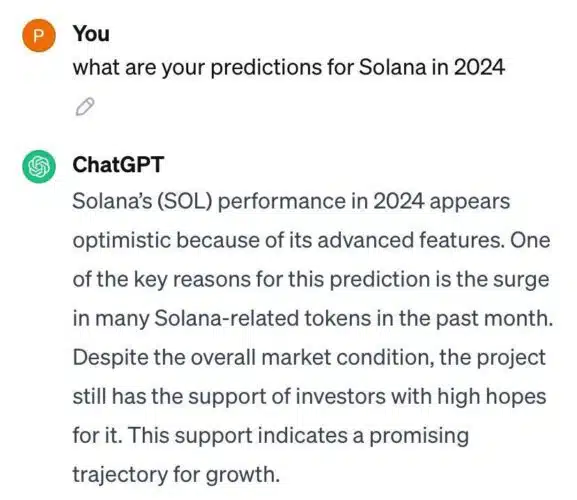577x500 pixels.
Task: Click the orange P user avatar
Action: click(x=39, y=35)
